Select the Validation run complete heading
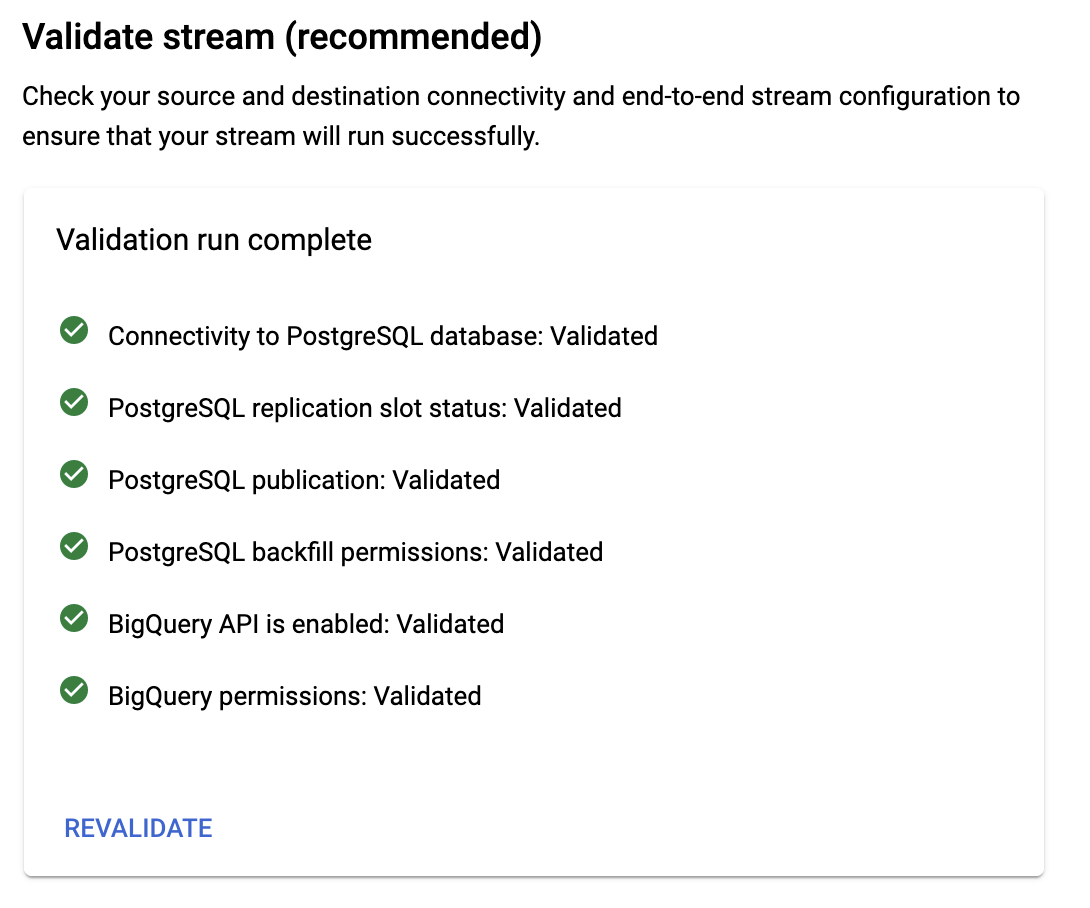Viewport: 1090px width, 908px height. [213, 240]
